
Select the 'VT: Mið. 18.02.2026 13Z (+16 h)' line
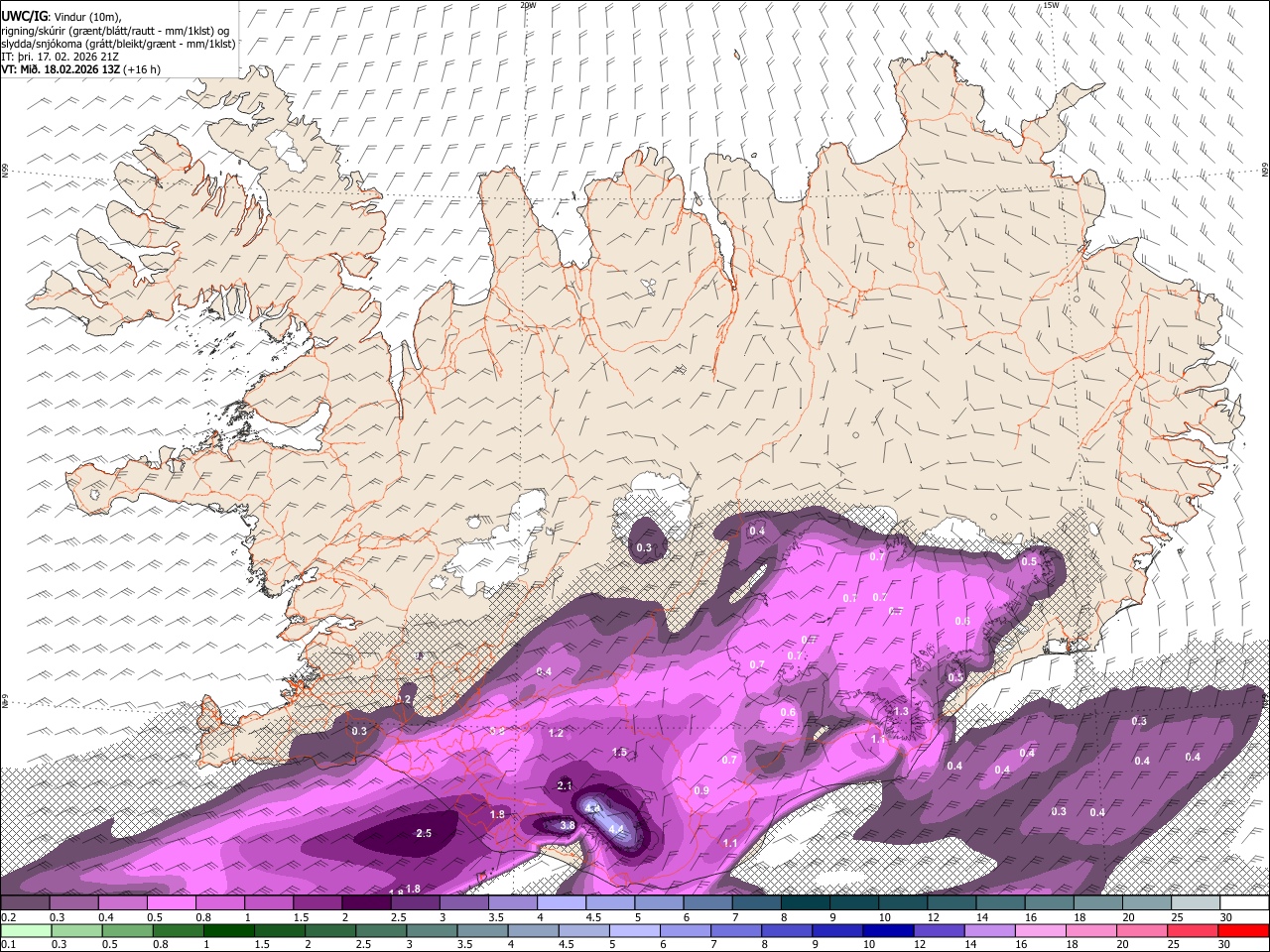coord(81,69)
